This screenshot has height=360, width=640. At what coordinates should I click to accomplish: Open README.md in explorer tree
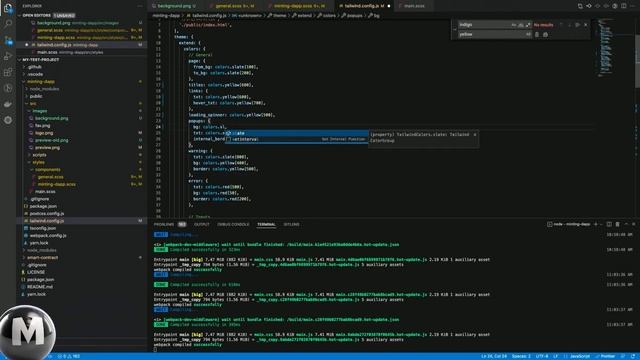pos(40,287)
